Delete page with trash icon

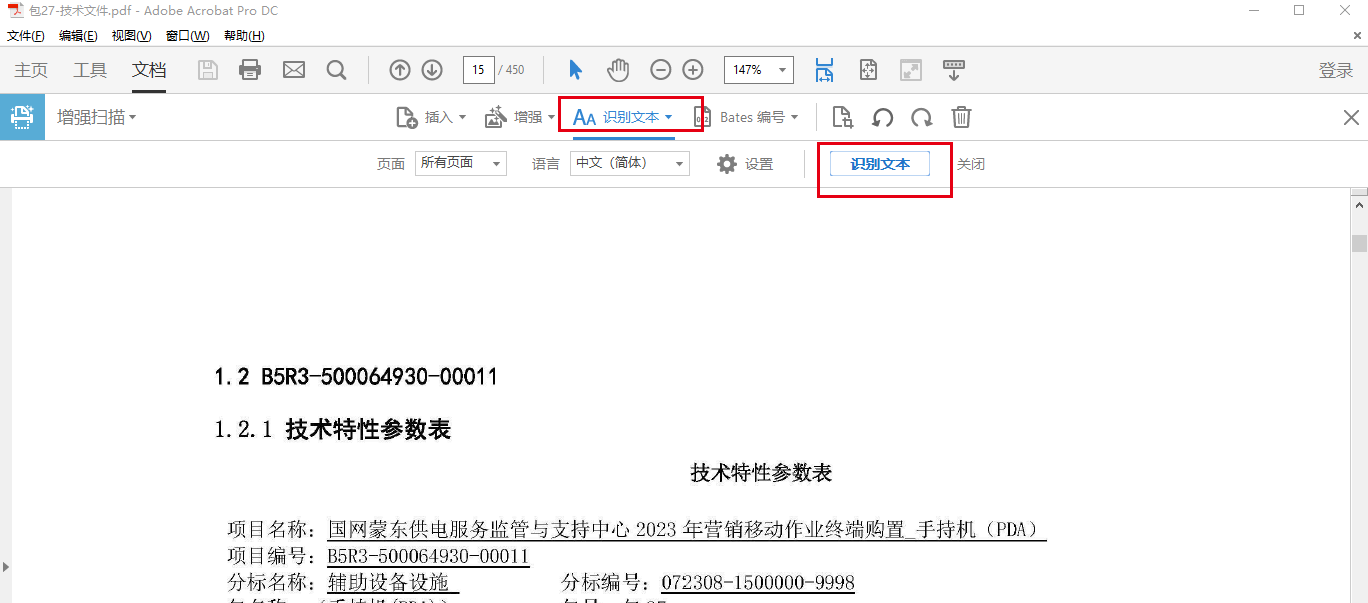[x=960, y=118]
